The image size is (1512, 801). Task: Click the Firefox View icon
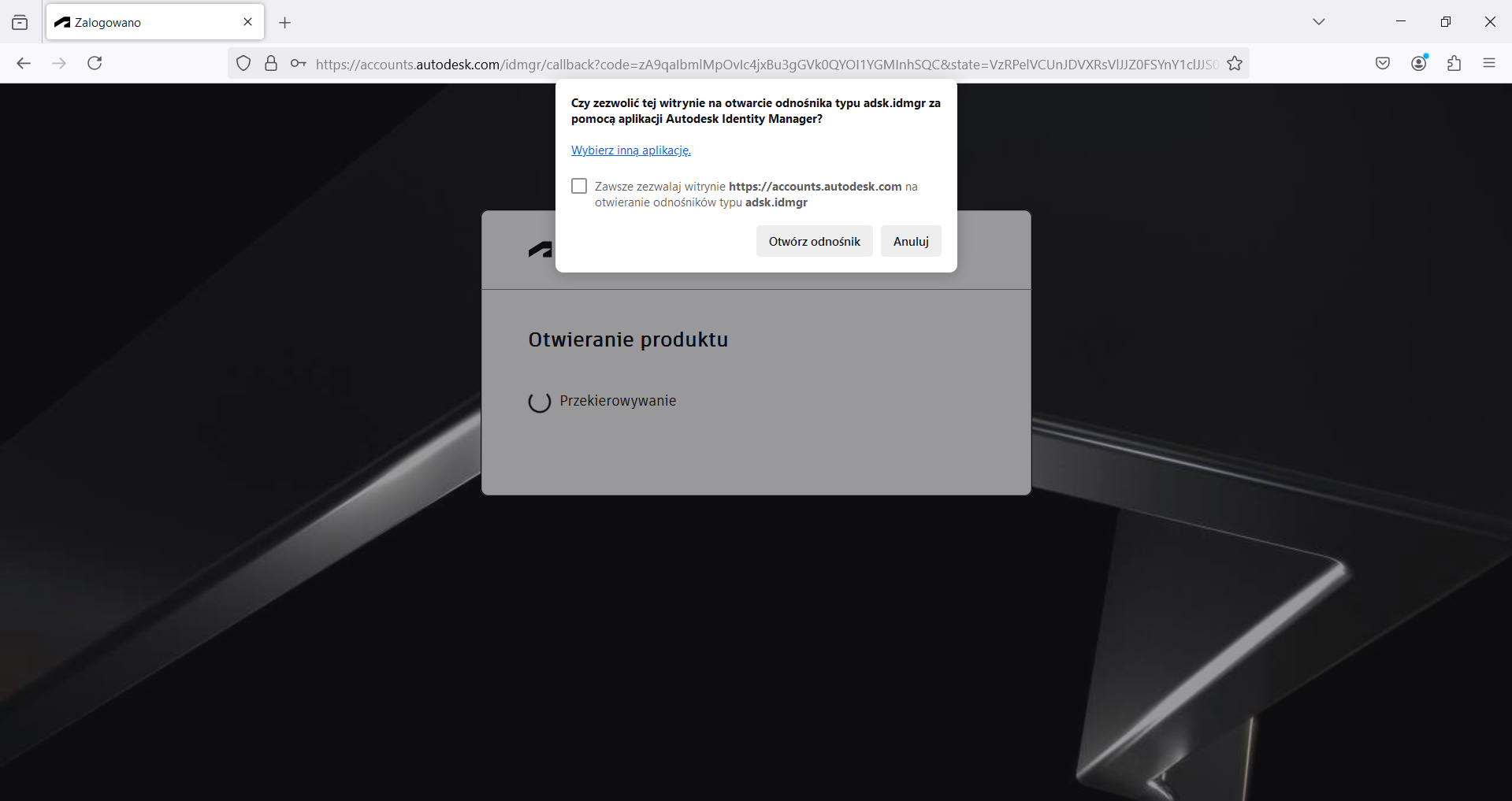tap(20, 23)
